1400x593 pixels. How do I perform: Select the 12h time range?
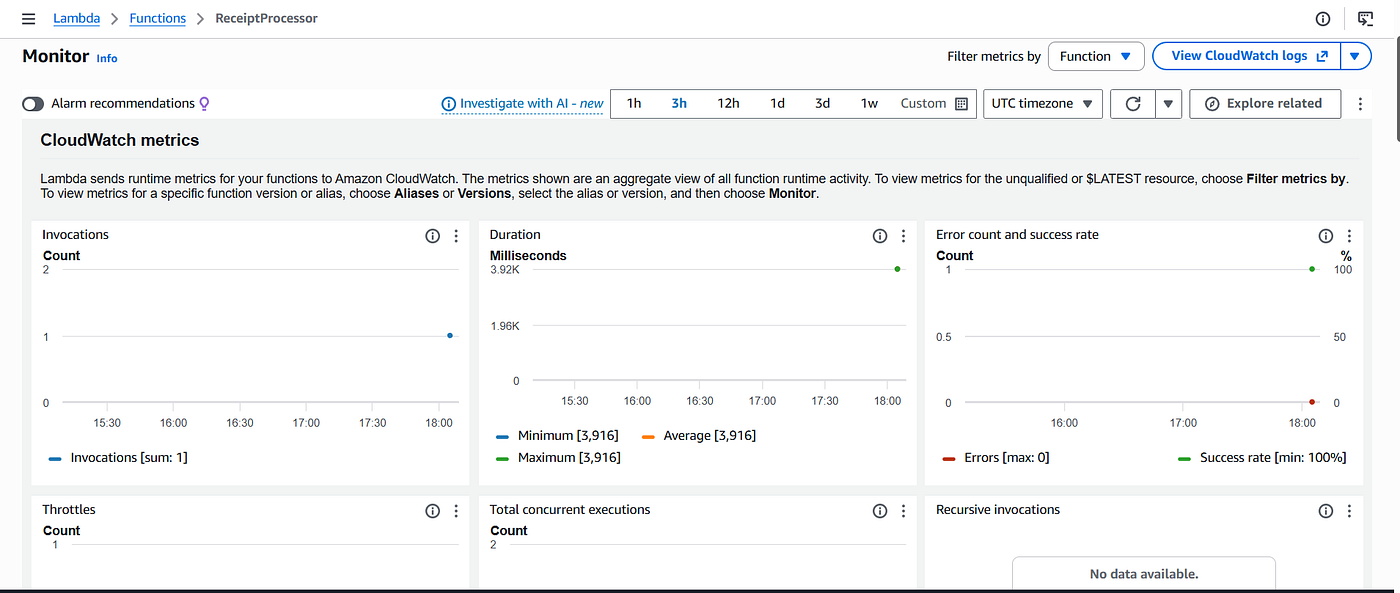point(728,103)
